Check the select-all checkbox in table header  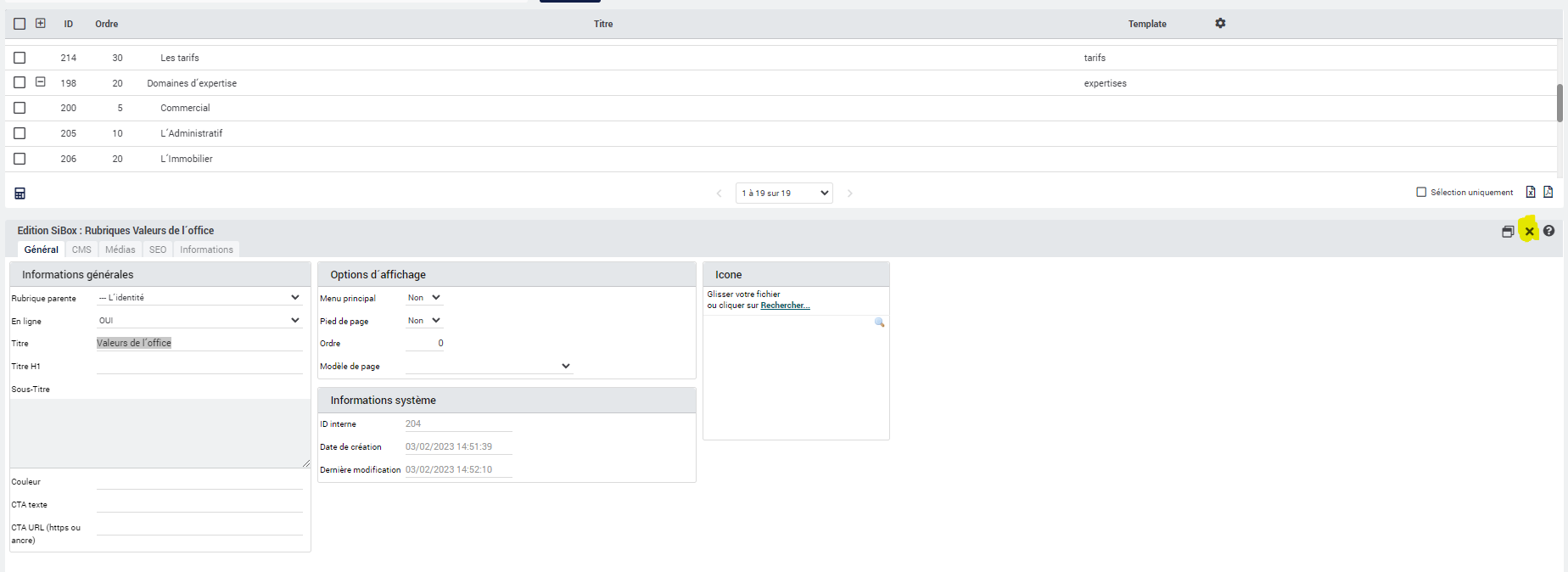tap(20, 24)
